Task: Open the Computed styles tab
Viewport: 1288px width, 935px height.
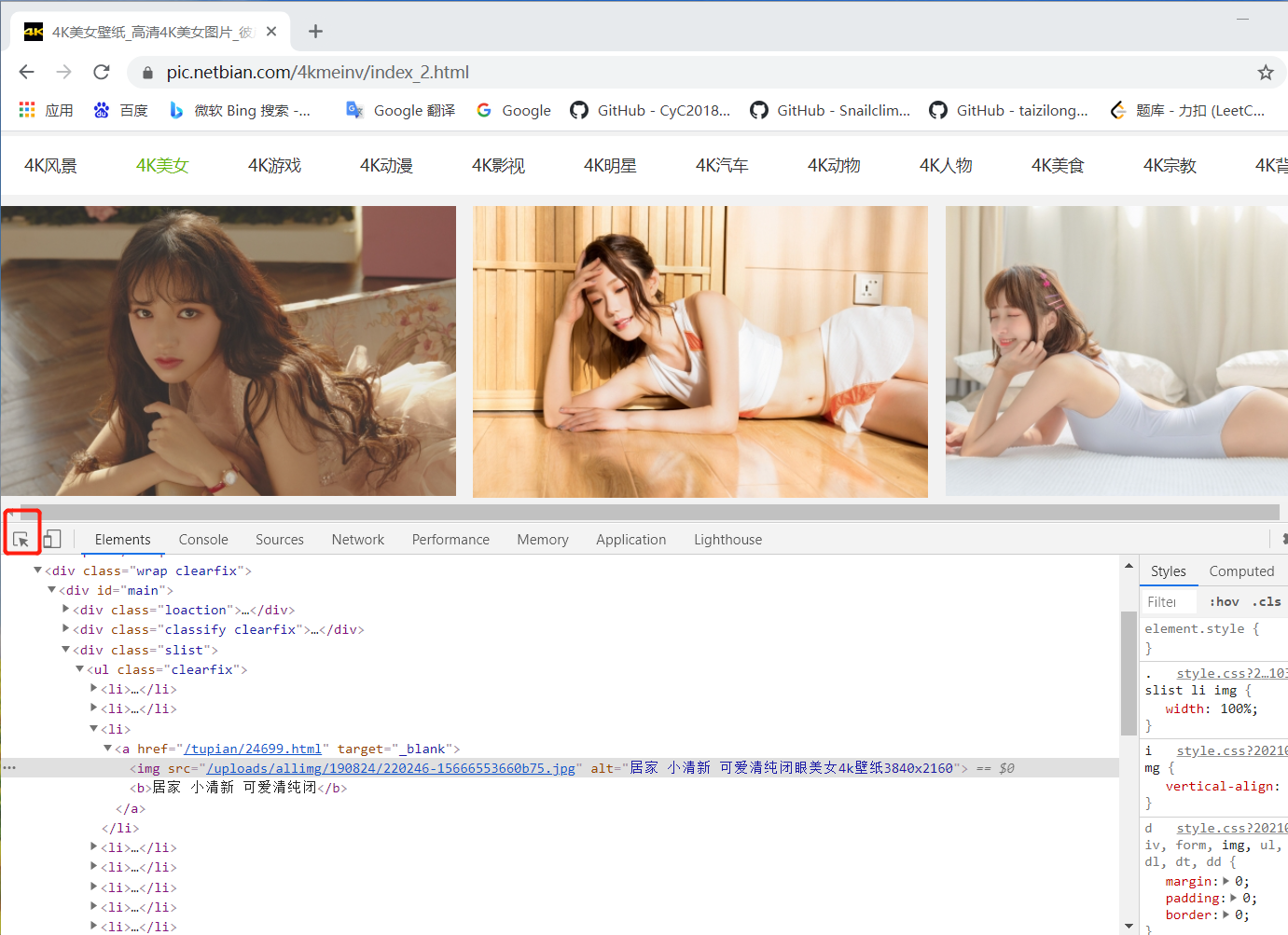Action: [x=1241, y=570]
